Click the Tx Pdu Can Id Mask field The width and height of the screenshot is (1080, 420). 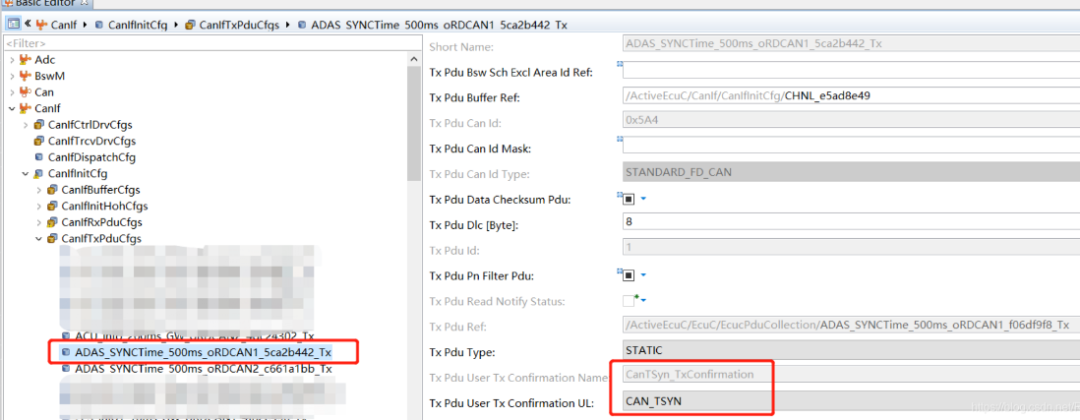pos(851,147)
